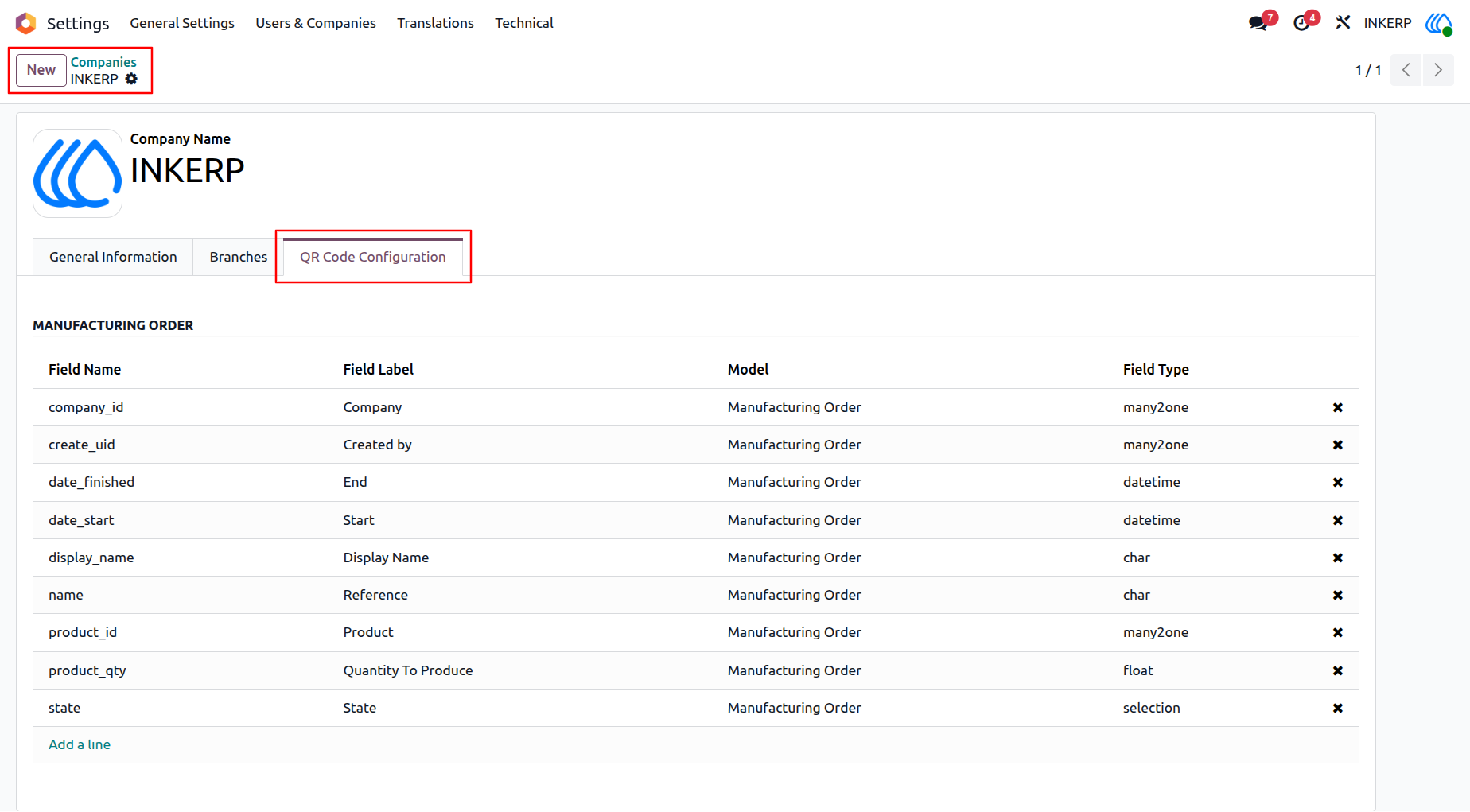Click the Quantity To Produce label cell
Screen dimensions: 1470x812
click(x=408, y=670)
